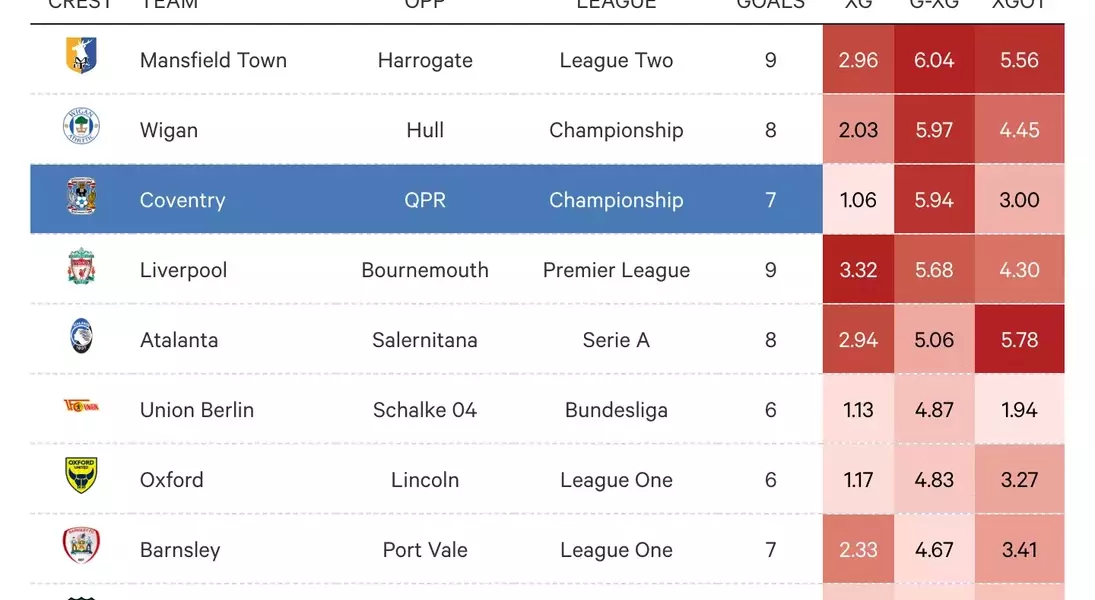
Task: Select Atalanta's 5.78 xGOT cell
Action: [1019, 340]
